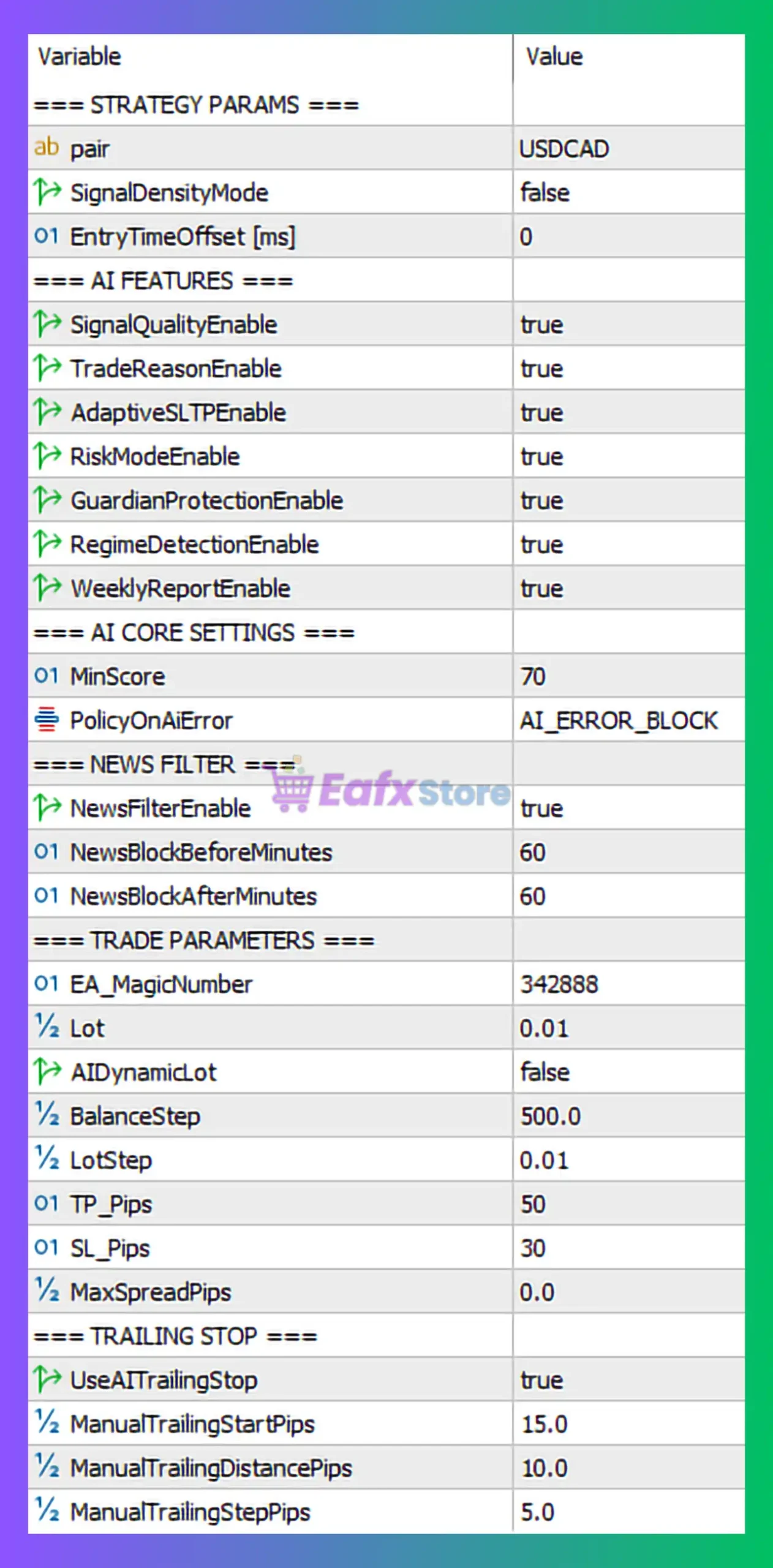The height and width of the screenshot is (1568, 773).
Task: Edit the TP_Pips value 50
Action: [x=533, y=1204]
